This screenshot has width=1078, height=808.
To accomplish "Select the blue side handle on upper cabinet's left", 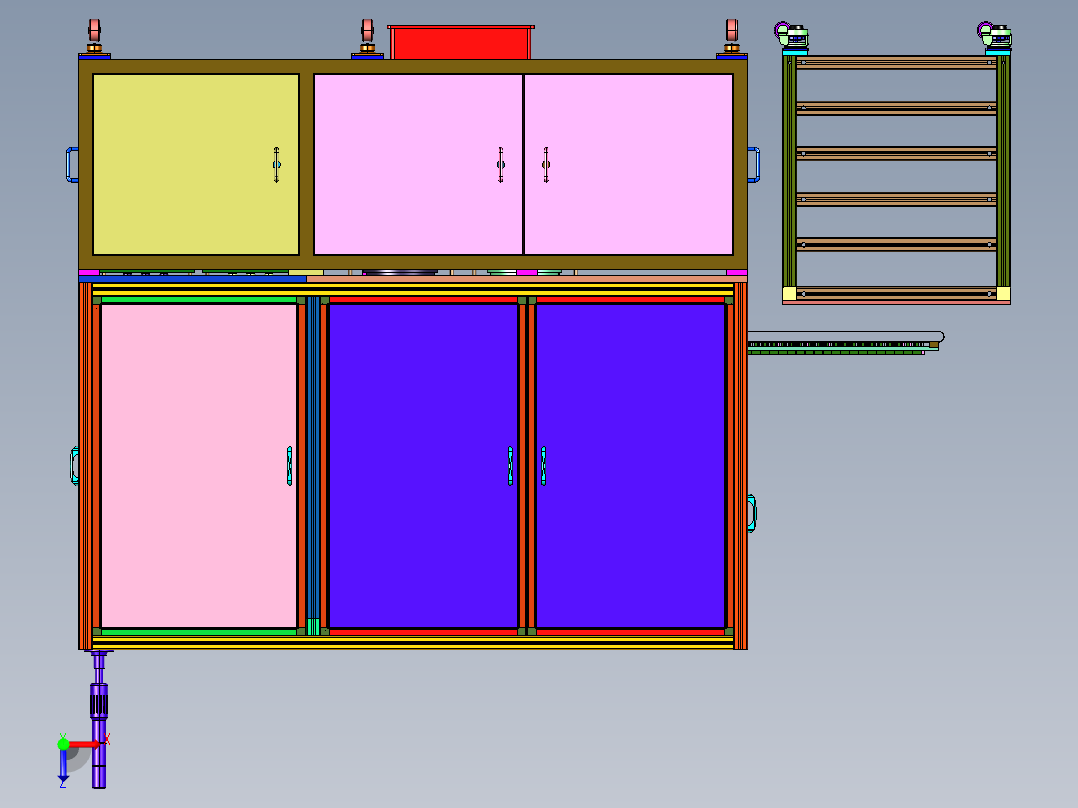I will point(72,165).
